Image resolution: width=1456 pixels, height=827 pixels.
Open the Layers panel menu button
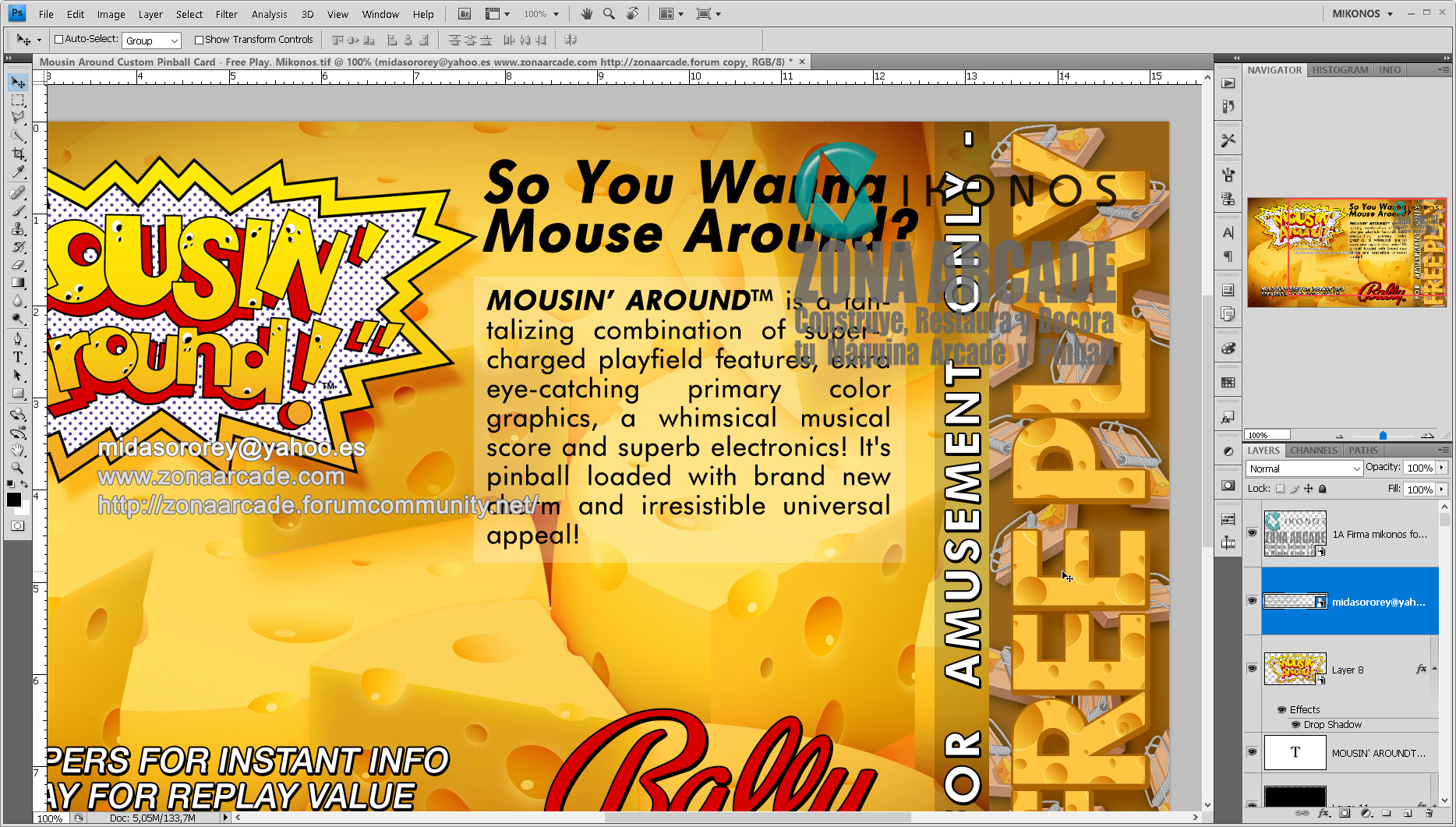pyautogui.click(x=1444, y=451)
